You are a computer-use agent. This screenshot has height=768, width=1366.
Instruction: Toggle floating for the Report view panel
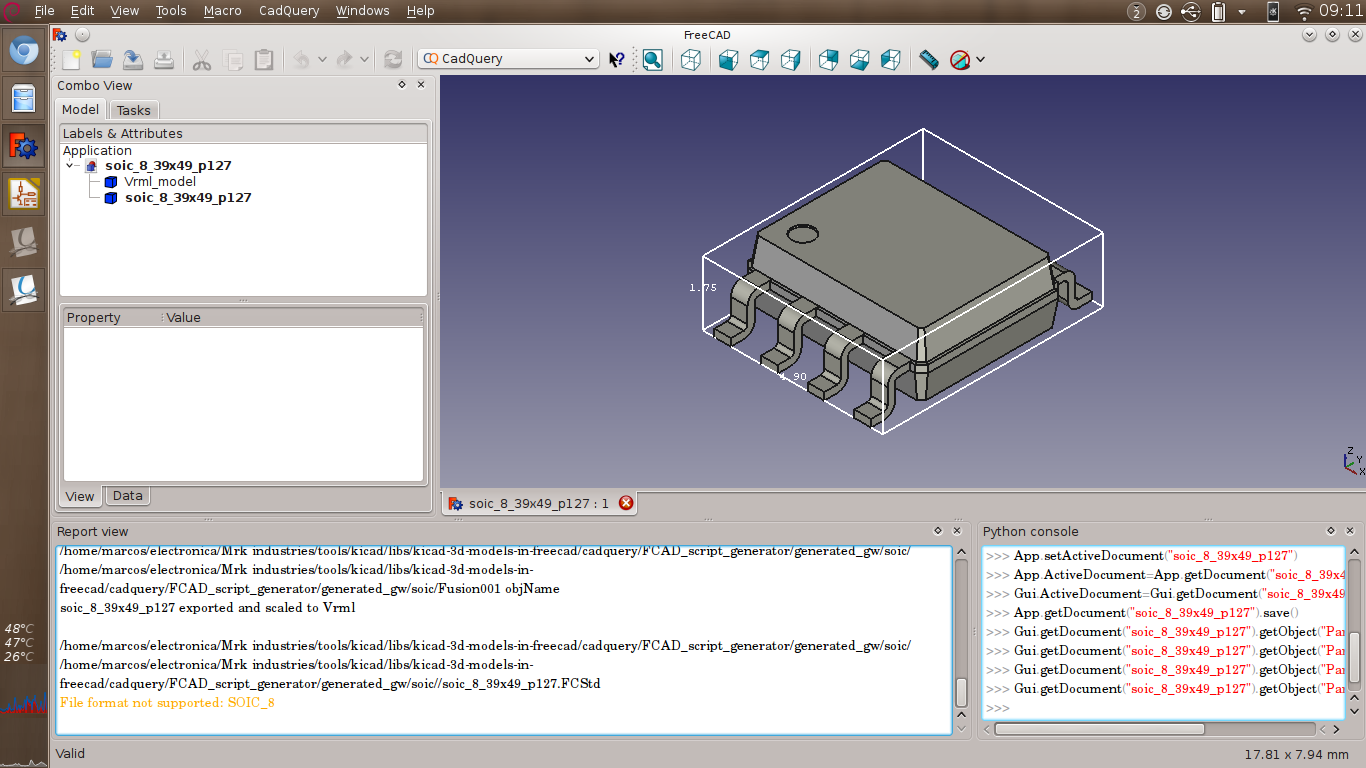pos(938,531)
